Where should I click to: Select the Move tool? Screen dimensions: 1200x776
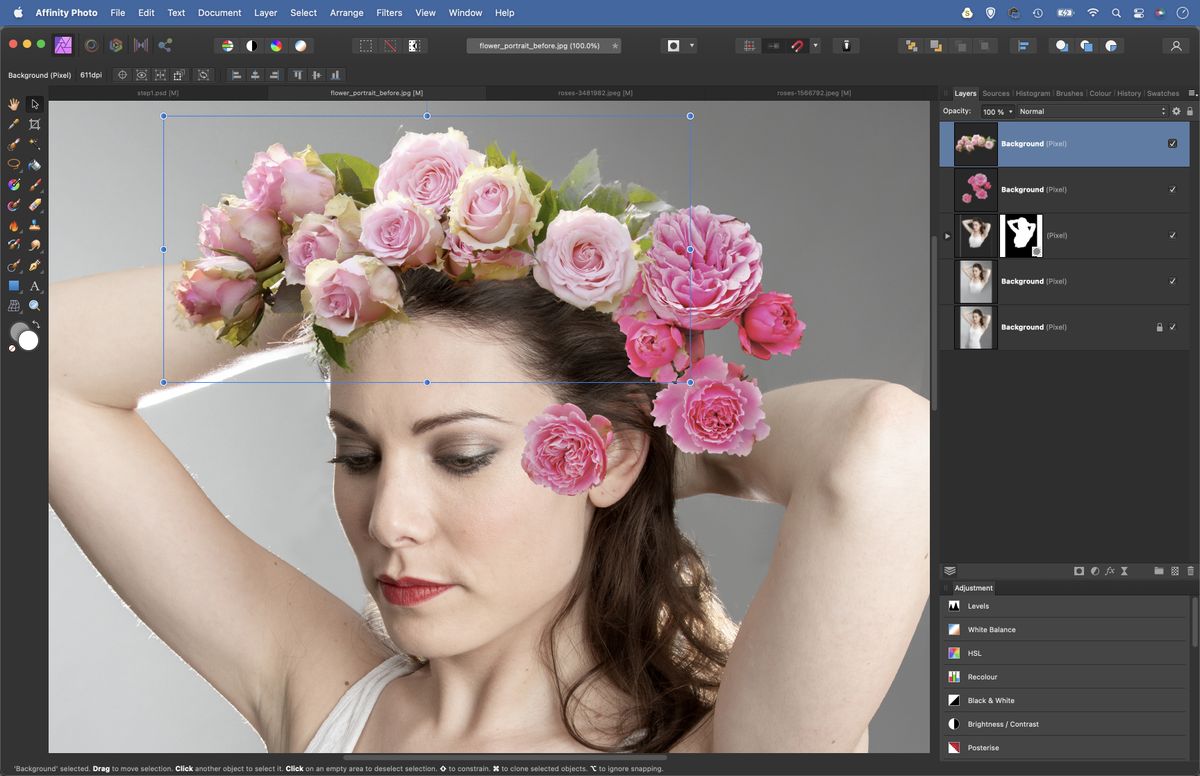pos(35,104)
